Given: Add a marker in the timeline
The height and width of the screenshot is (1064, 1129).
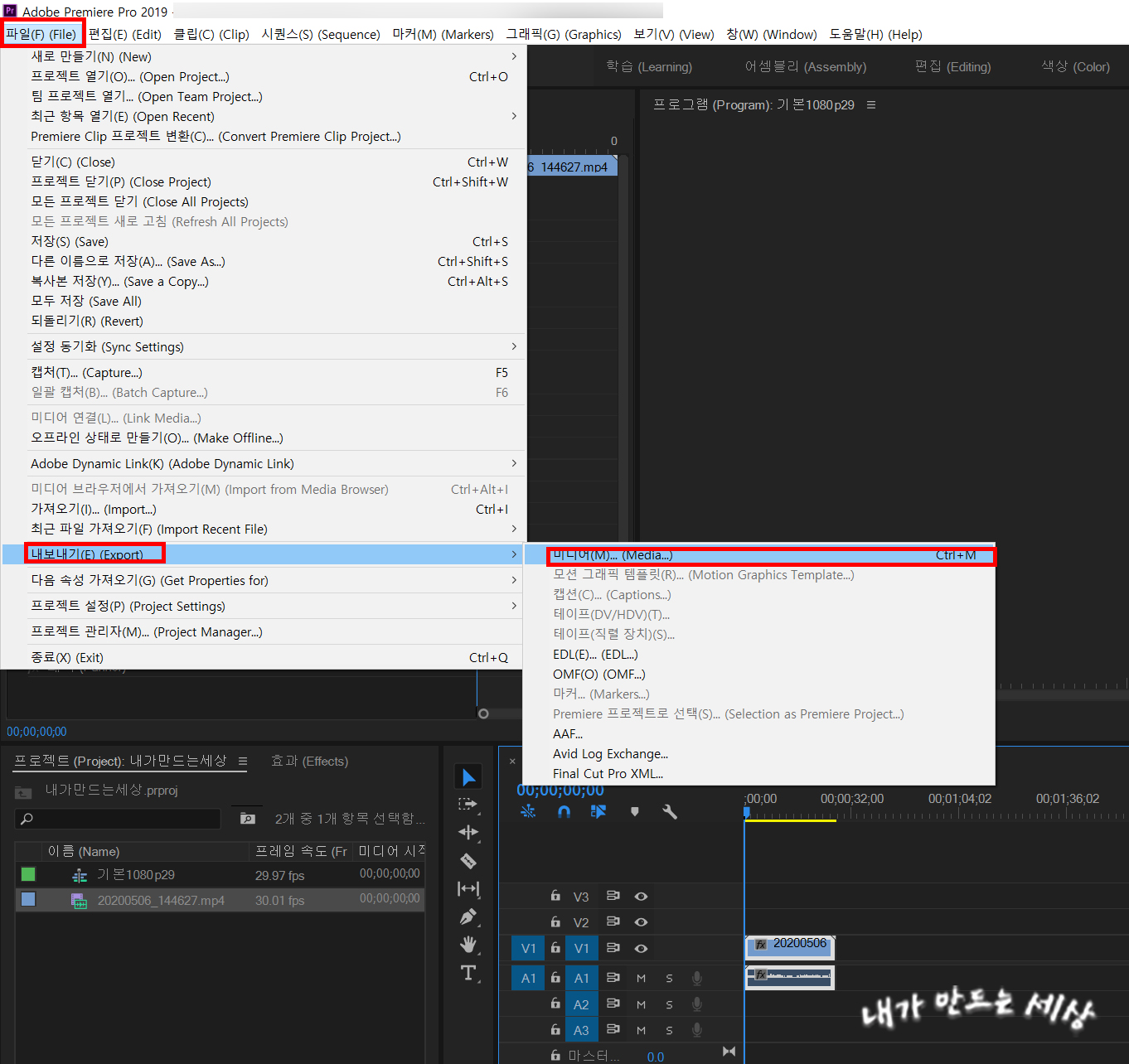Looking at the screenshot, I should (635, 811).
